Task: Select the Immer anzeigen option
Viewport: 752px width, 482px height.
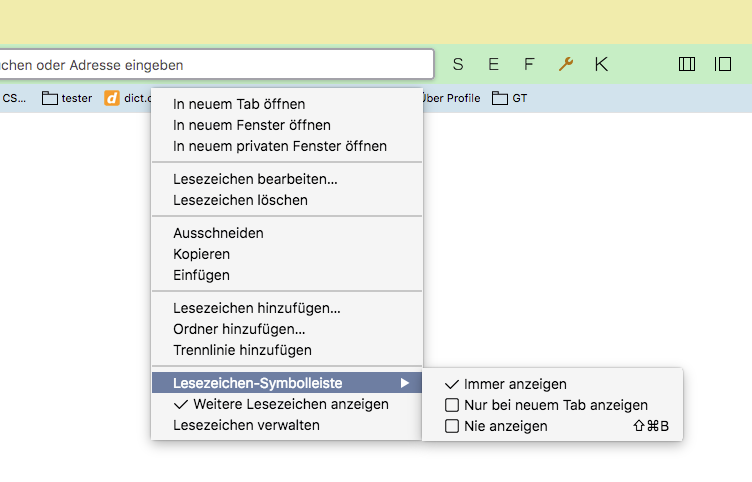Action: tap(515, 384)
